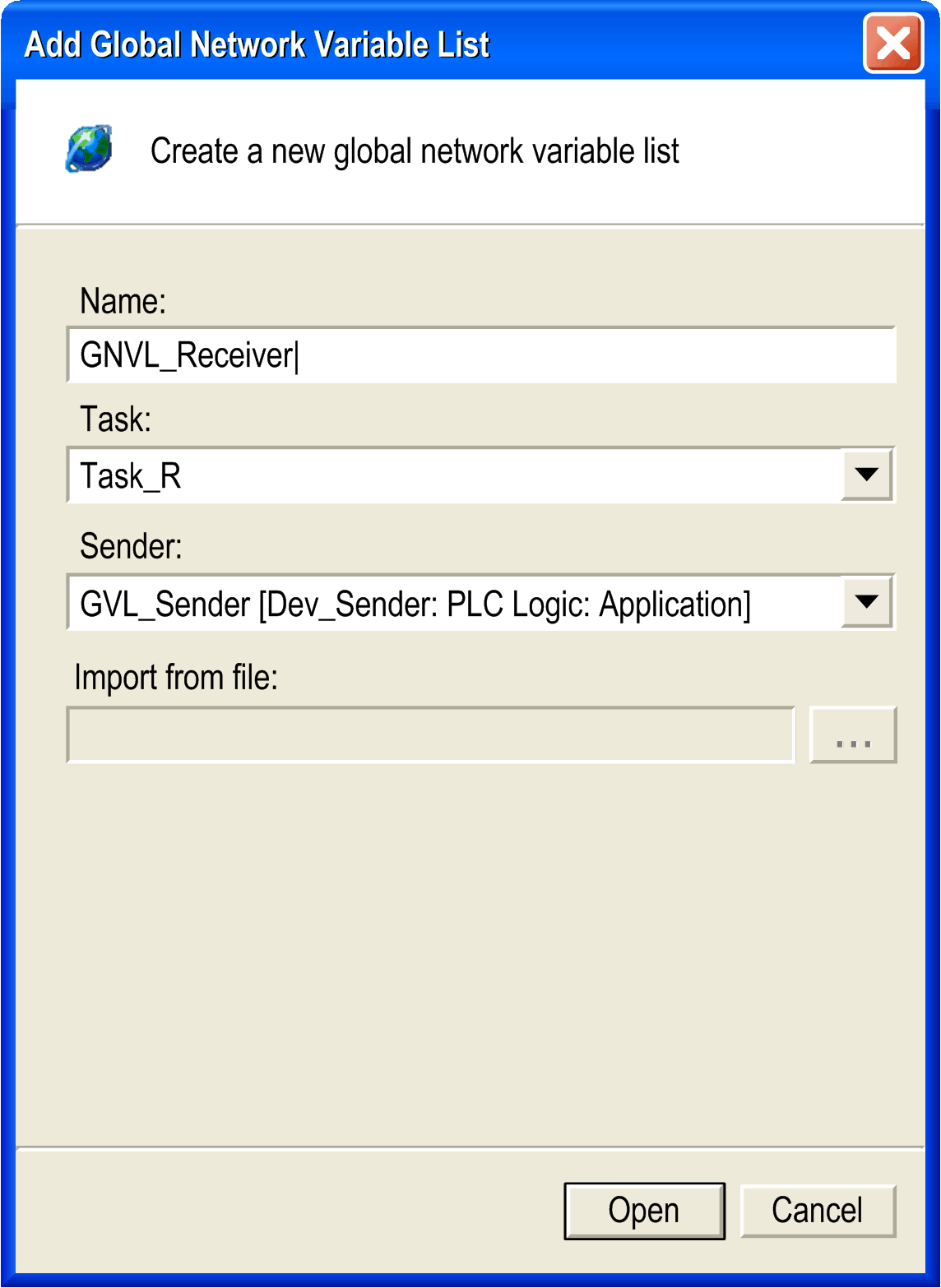The image size is (941, 1288).
Task: Expand the Sender selection list
Action: point(868,601)
